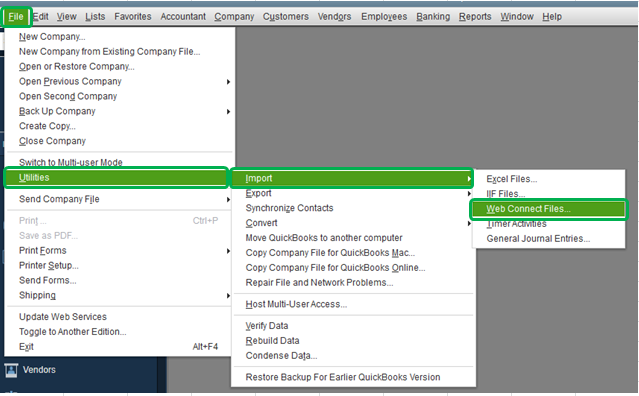Select the Utilities menu entry

click(x=116, y=178)
